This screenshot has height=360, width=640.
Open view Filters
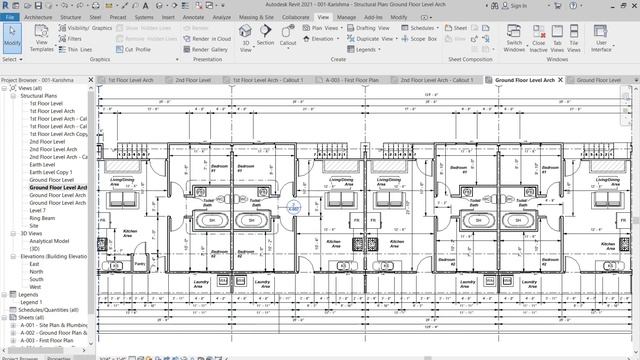[x=70, y=39]
